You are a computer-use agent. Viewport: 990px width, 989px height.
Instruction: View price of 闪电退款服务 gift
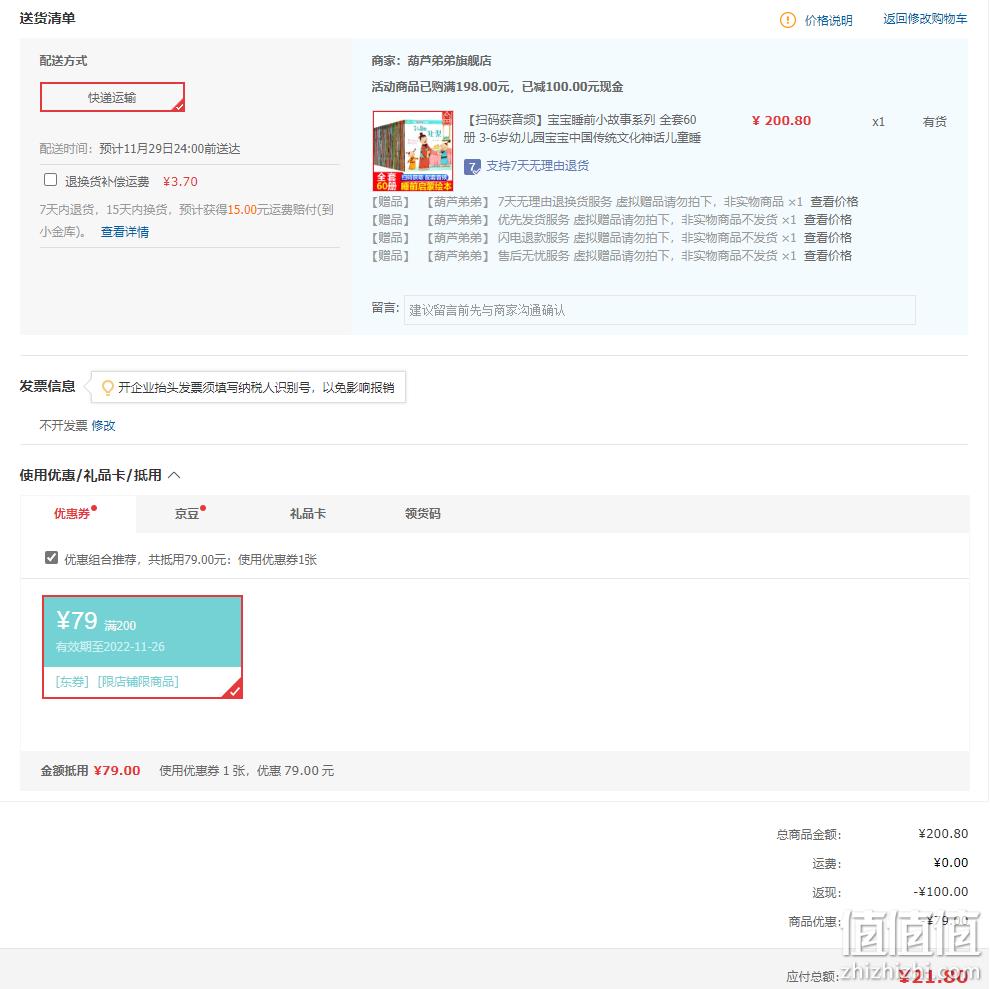828,238
